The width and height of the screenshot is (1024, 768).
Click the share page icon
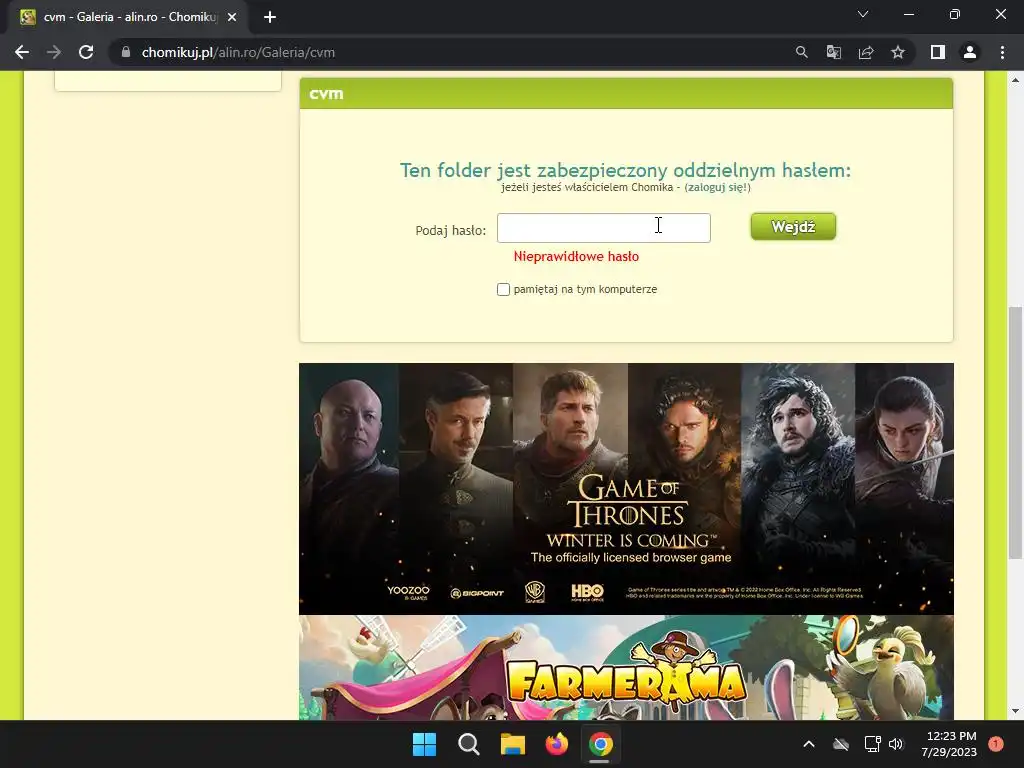866,52
